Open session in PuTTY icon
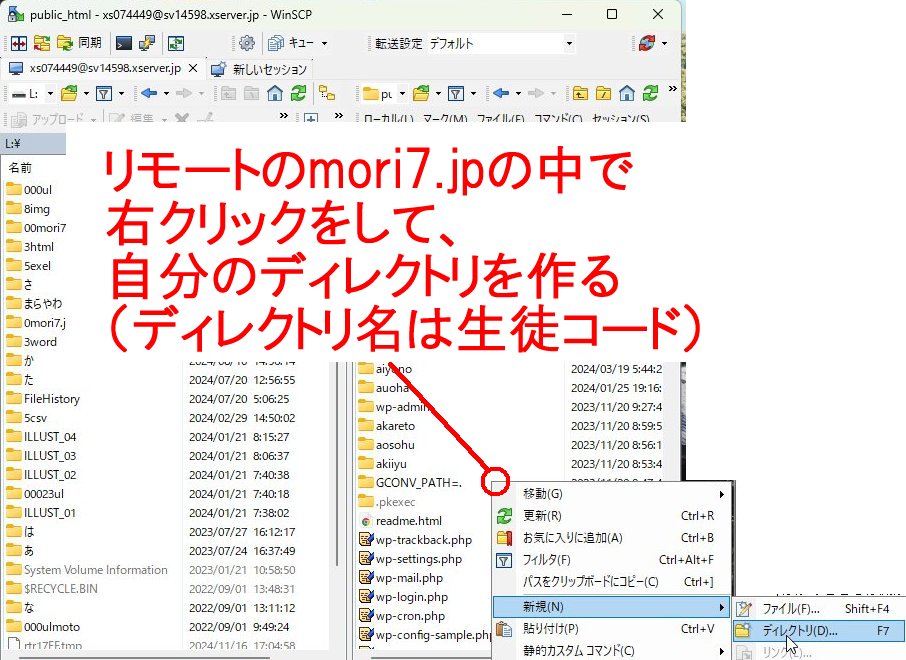The image size is (906, 660). coord(147,43)
